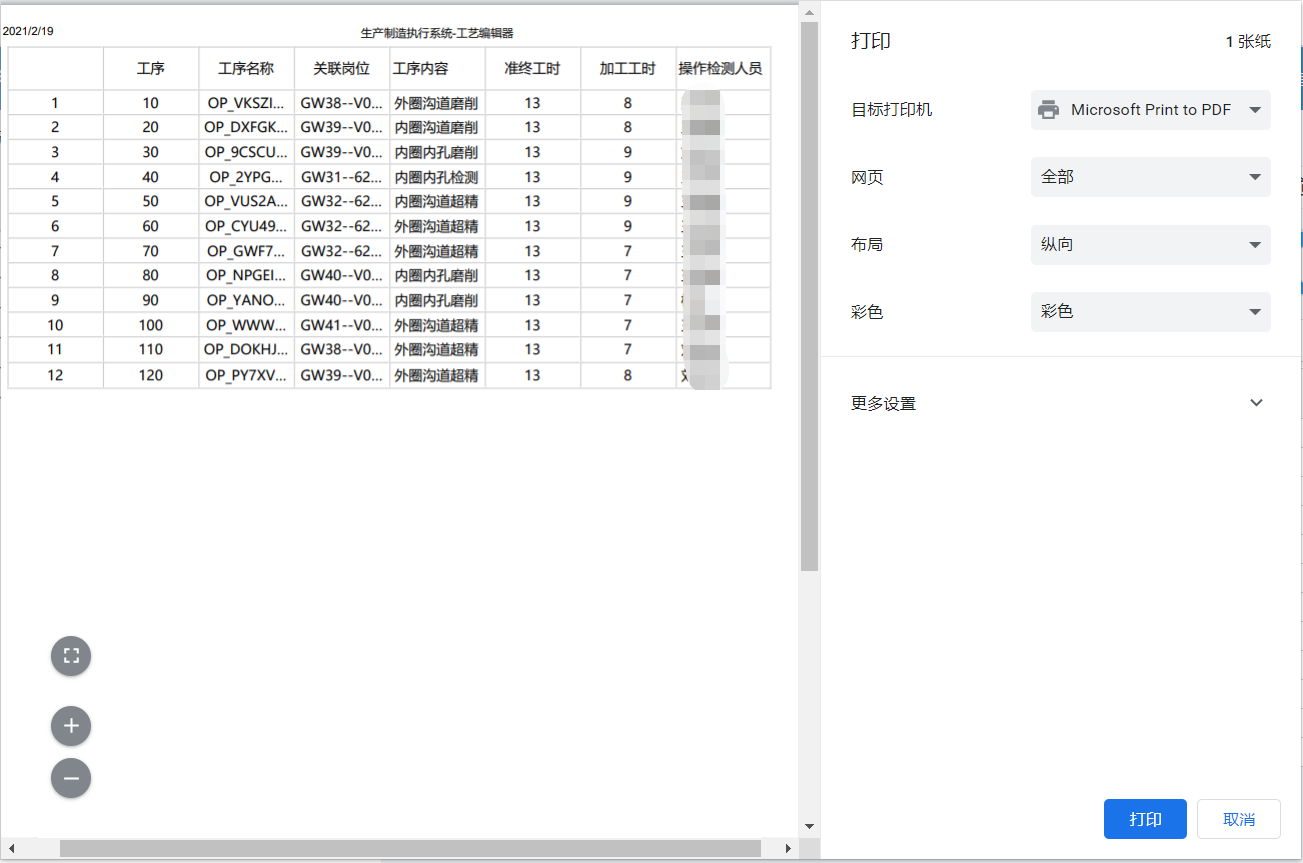Click the GW41--V0... cell
The image size is (1303, 863).
tap(342, 325)
